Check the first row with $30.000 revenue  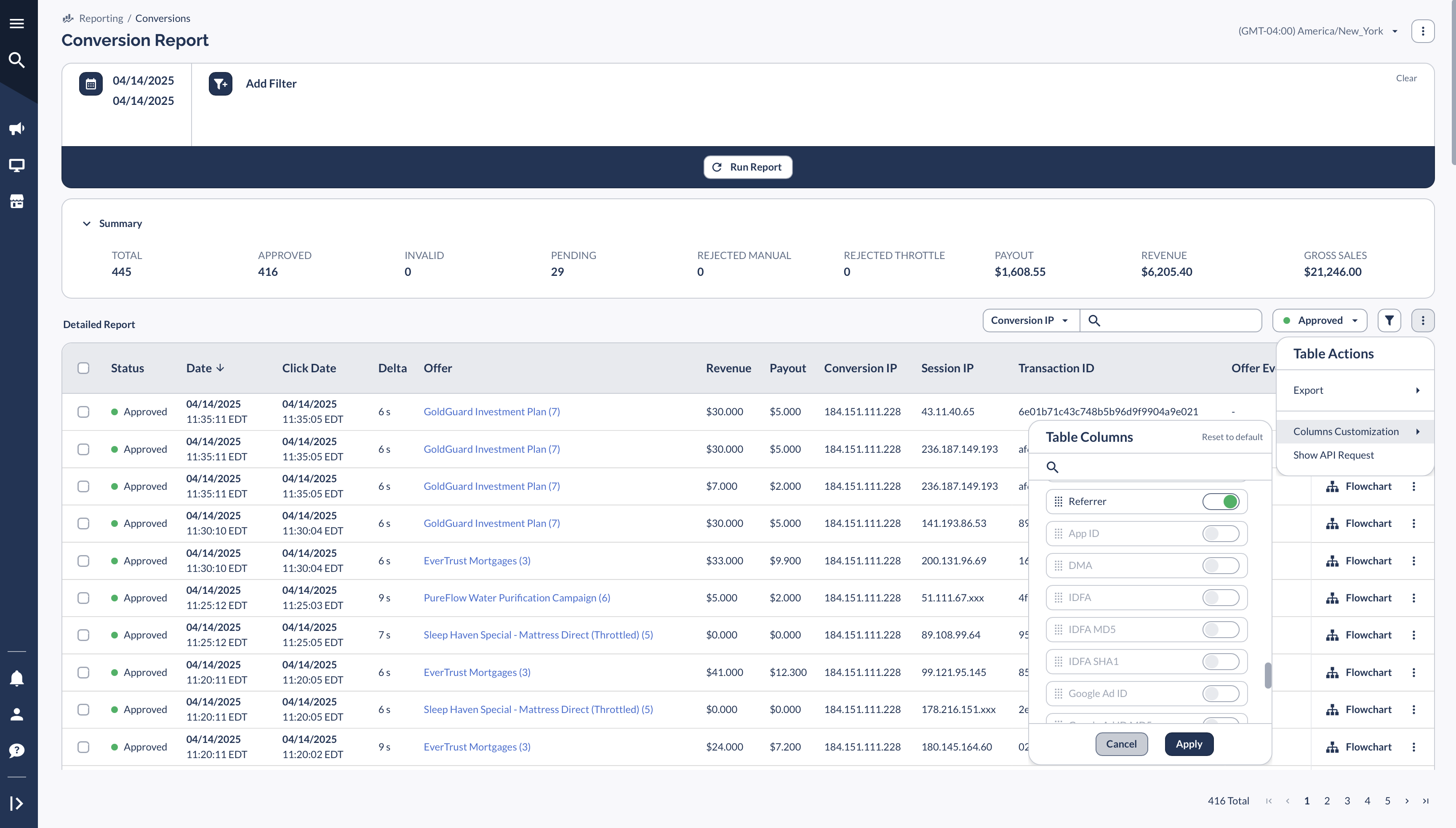[x=83, y=412]
